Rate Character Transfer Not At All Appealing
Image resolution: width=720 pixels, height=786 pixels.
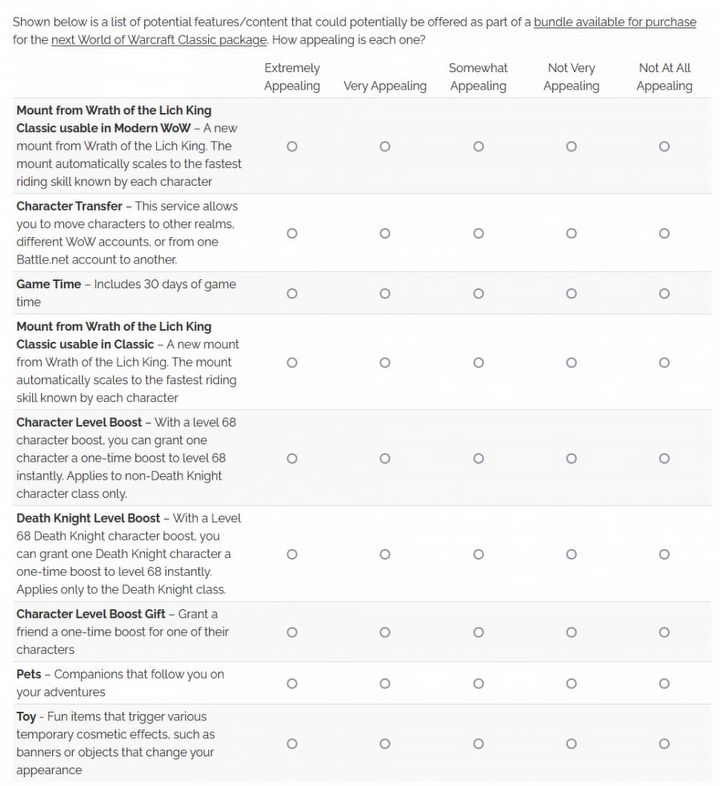point(664,233)
